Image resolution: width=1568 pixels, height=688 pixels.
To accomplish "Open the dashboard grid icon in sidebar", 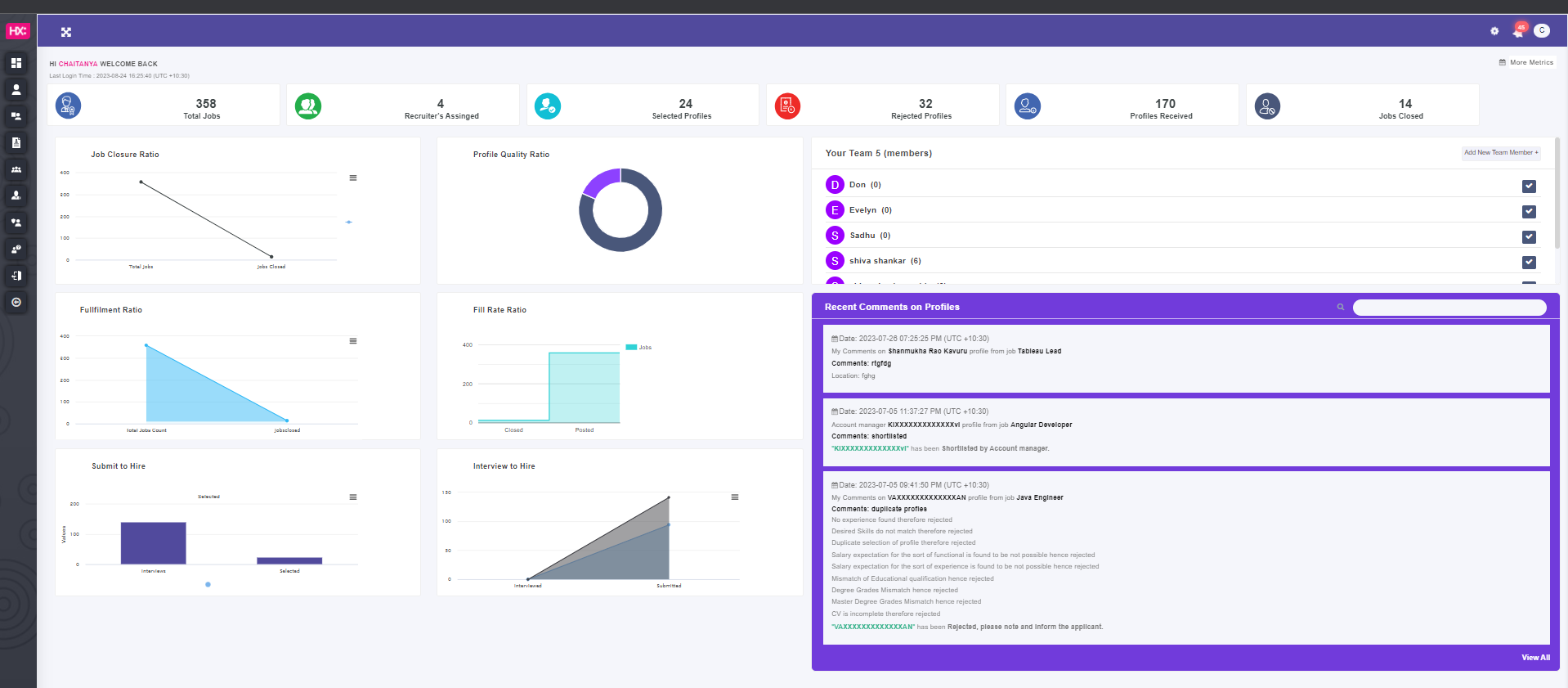I will point(16,63).
